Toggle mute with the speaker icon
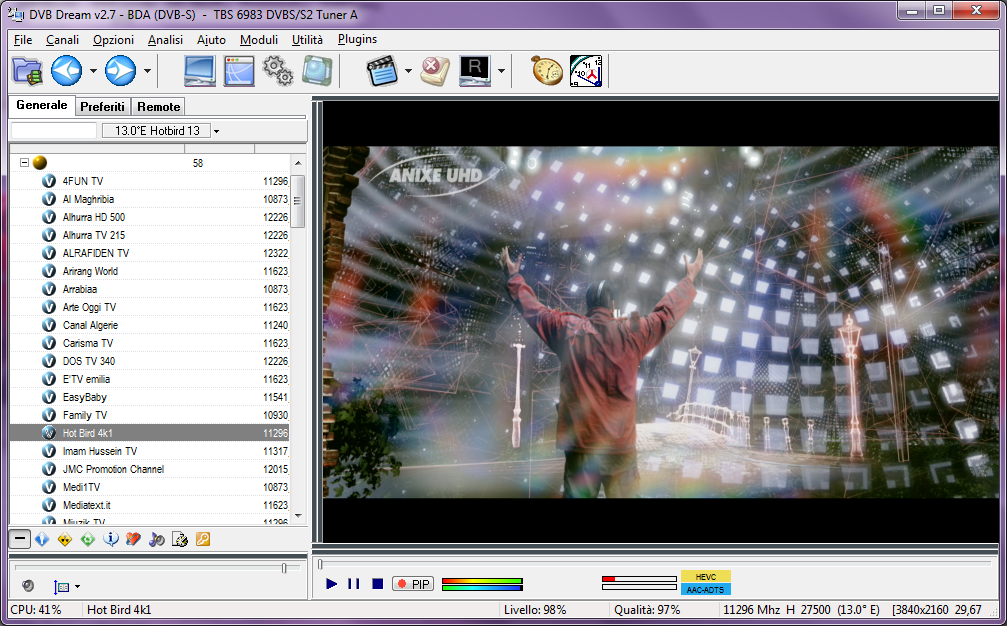This screenshot has height=626, width=1007. (28, 586)
